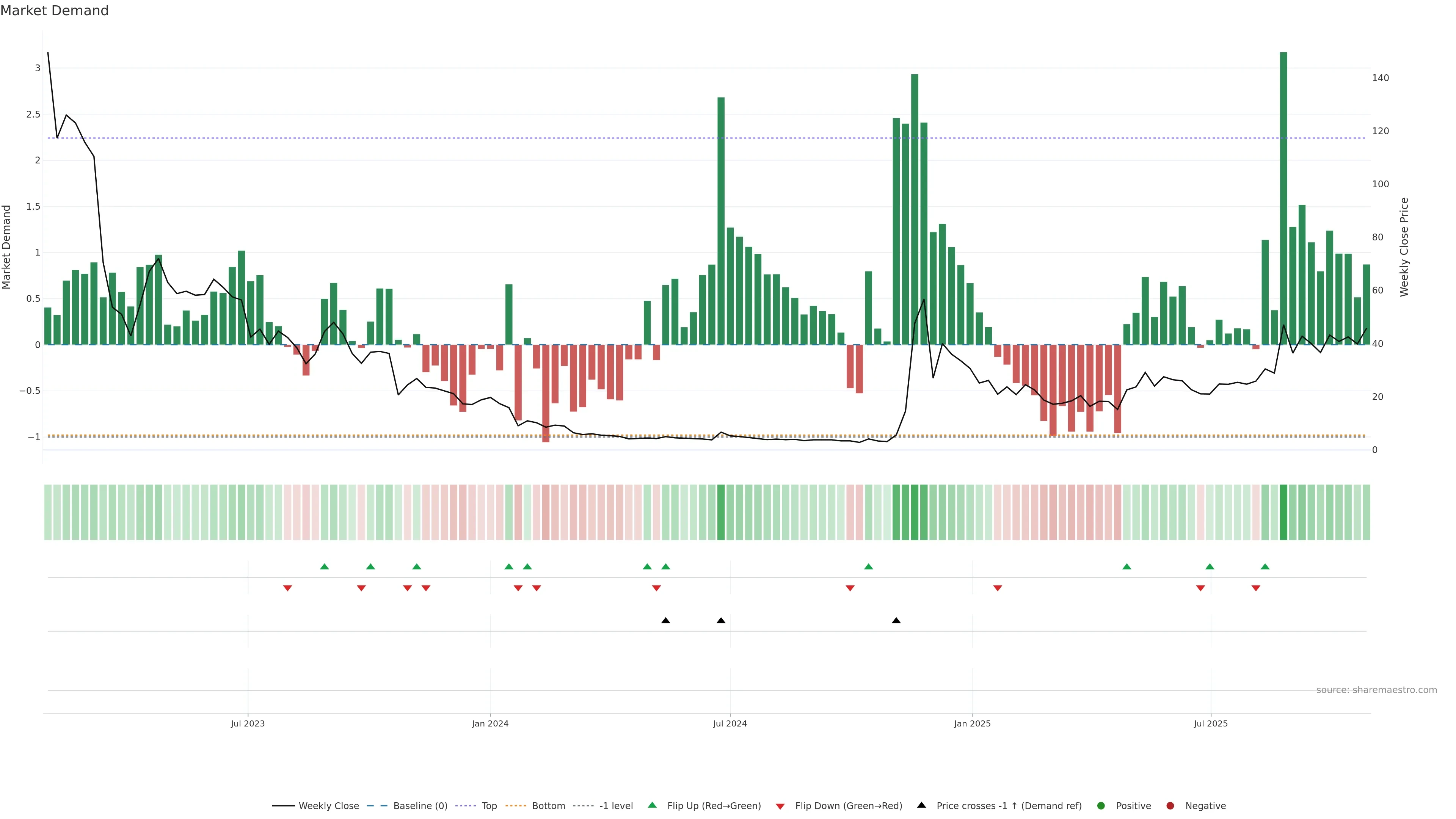Click the black triangle Price crosses legend icon

pos(921,805)
